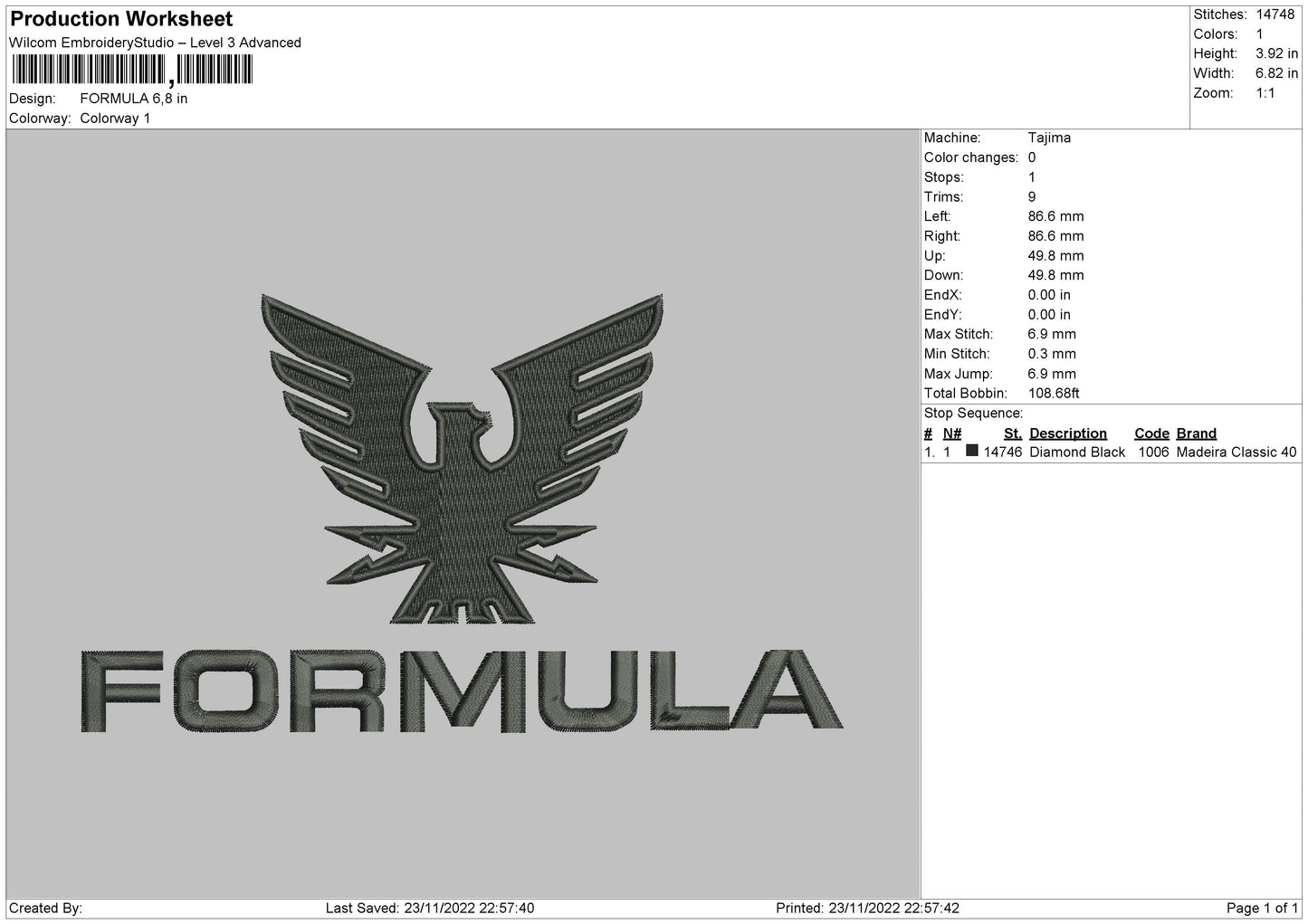
Task: Click the Min Stitch value 0.3 mm
Action: [x=1052, y=354]
